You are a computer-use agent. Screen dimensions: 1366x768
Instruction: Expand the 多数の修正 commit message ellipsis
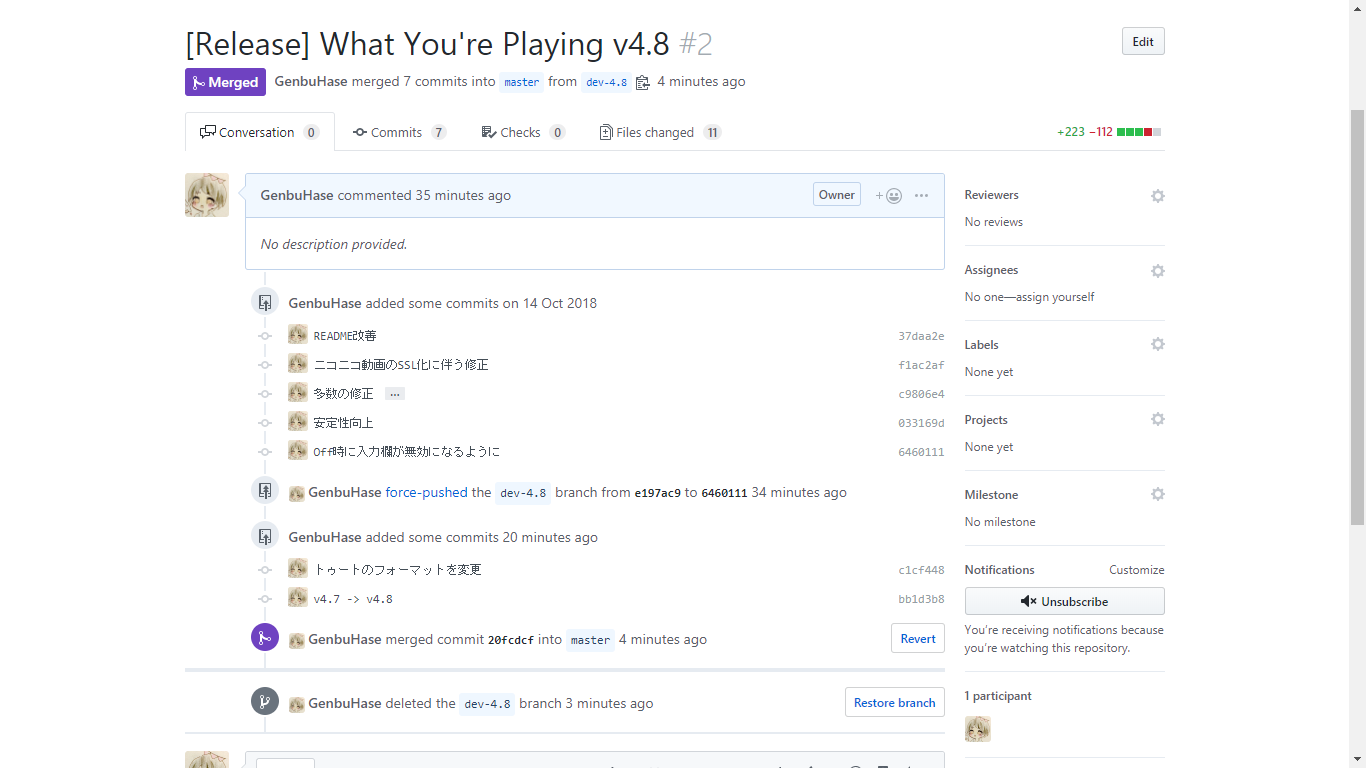395,394
